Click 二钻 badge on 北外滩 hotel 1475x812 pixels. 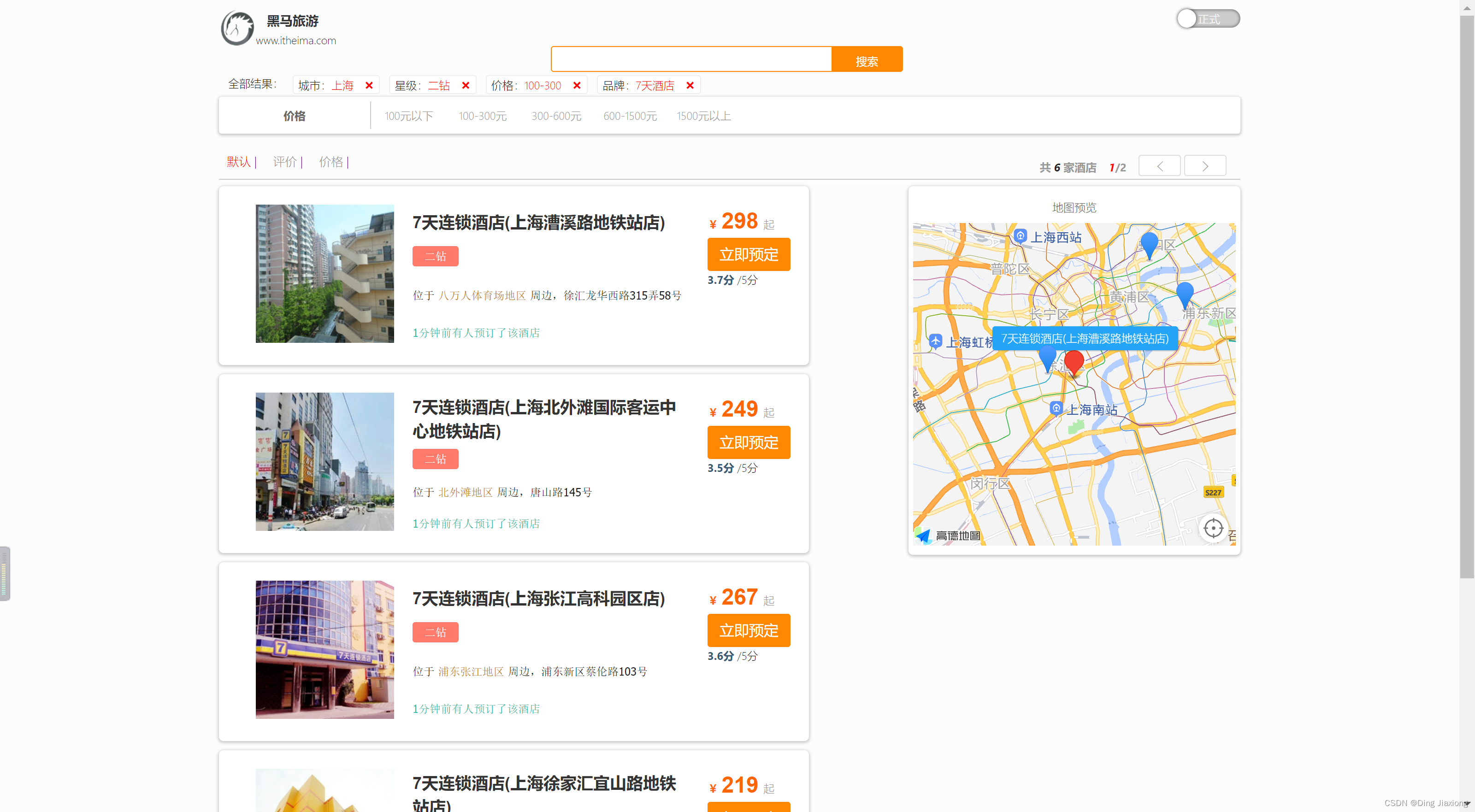coord(435,459)
